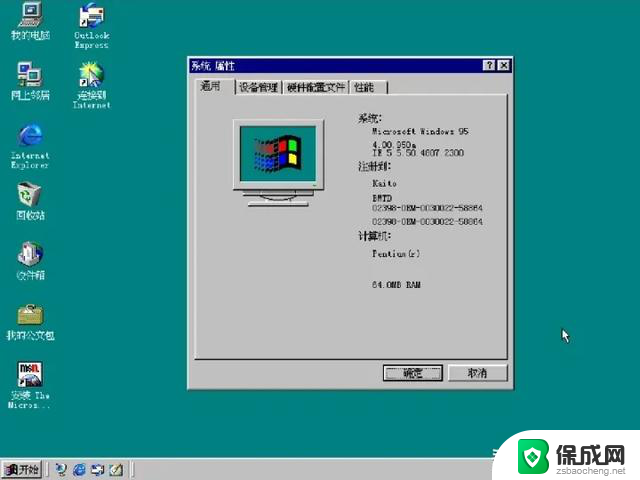
Task: Launch Internet Explorer from quick launch bar
Action: pos(79,470)
